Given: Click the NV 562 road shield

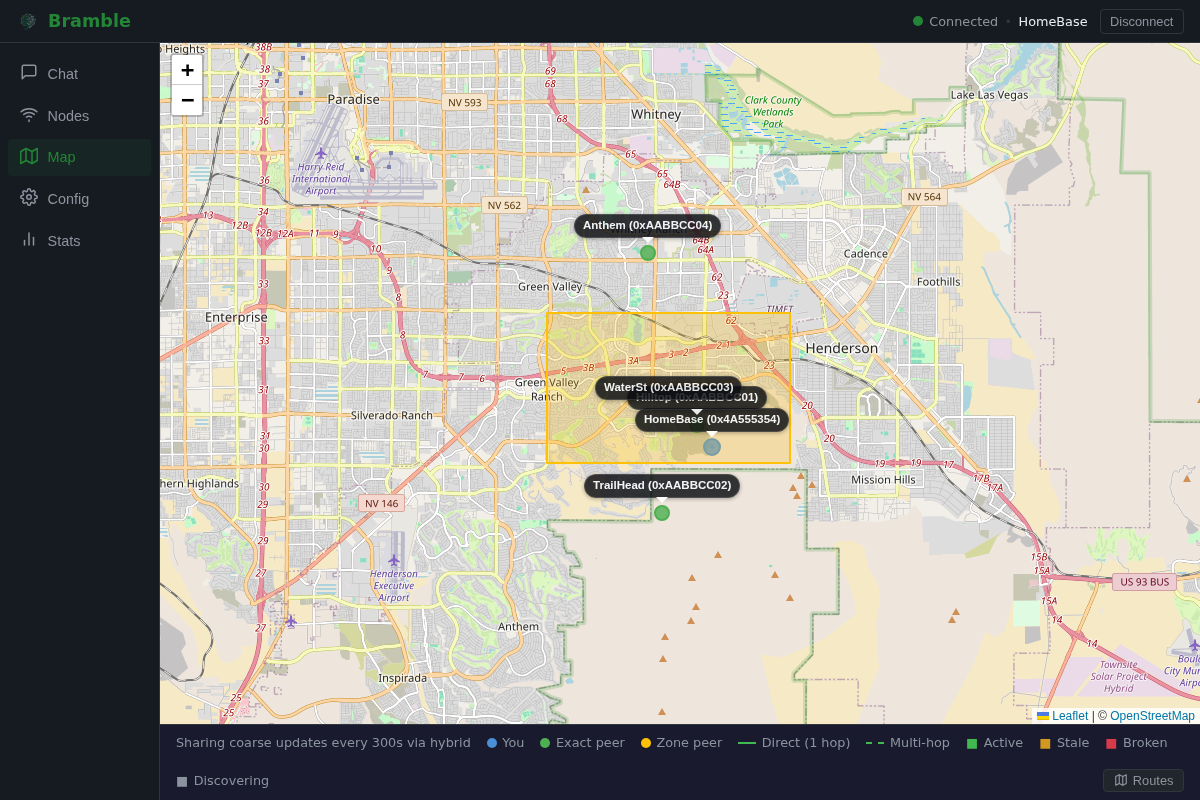Looking at the screenshot, I should click(504, 205).
